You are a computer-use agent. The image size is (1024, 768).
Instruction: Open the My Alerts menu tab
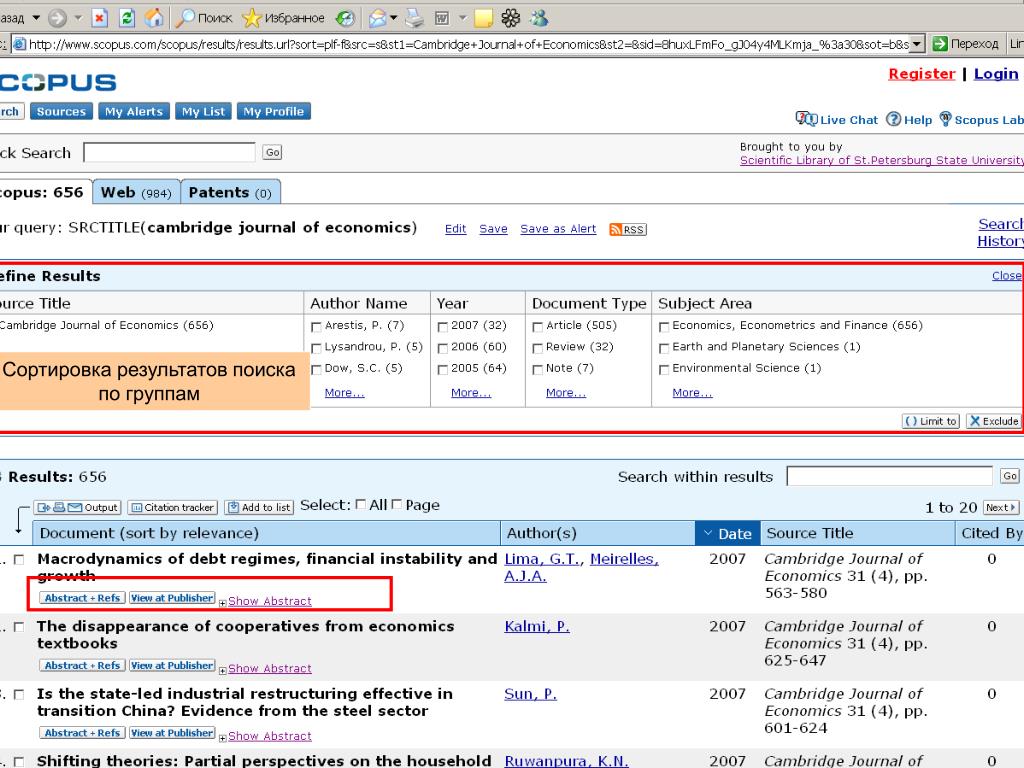point(134,112)
